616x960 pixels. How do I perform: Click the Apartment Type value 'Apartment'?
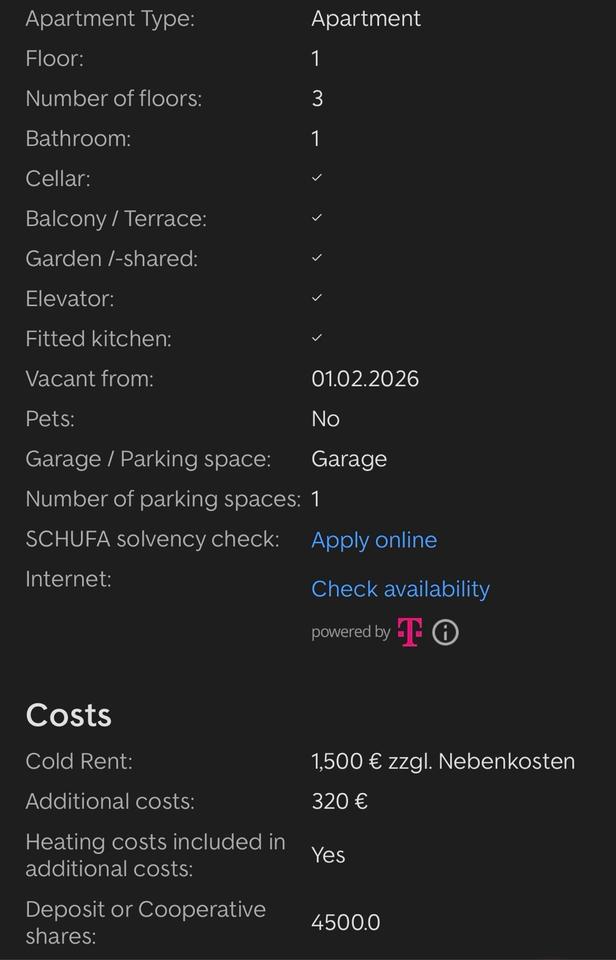click(366, 18)
